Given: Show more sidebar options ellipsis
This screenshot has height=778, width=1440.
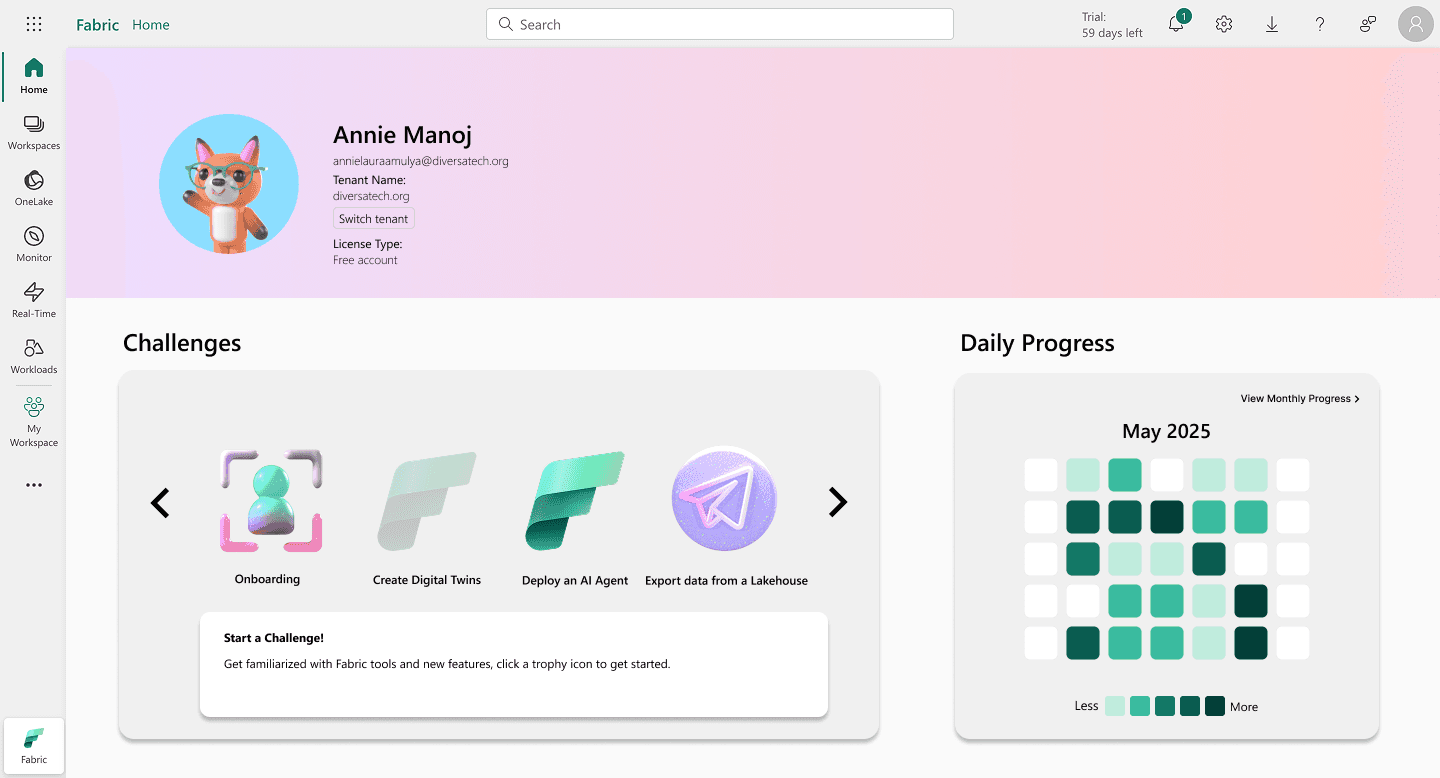Looking at the screenshot, I should tap(34, 485).
